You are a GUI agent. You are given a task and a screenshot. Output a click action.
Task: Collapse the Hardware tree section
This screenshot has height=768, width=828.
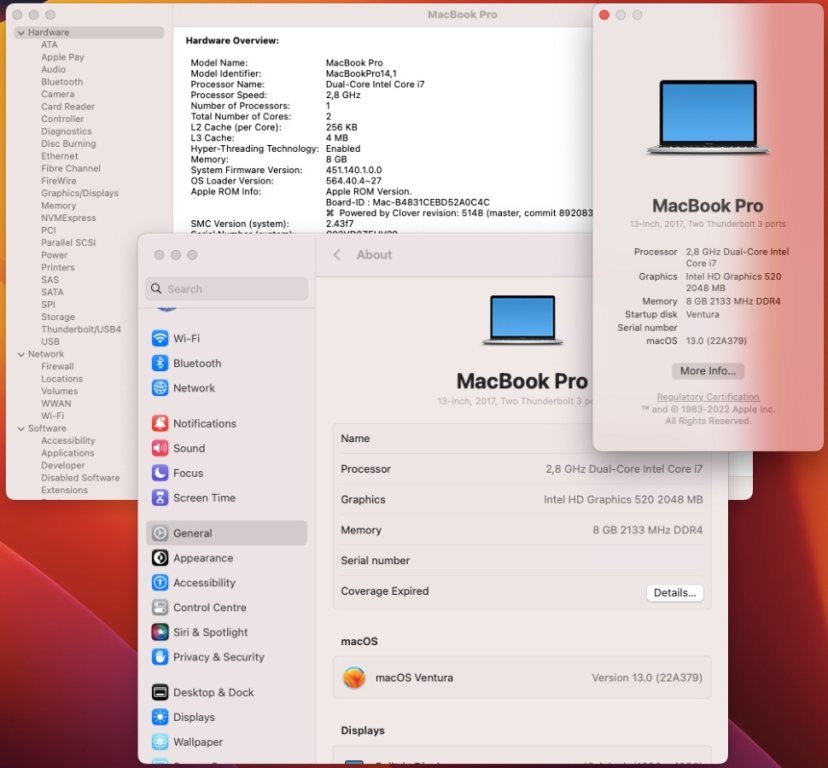20,33
